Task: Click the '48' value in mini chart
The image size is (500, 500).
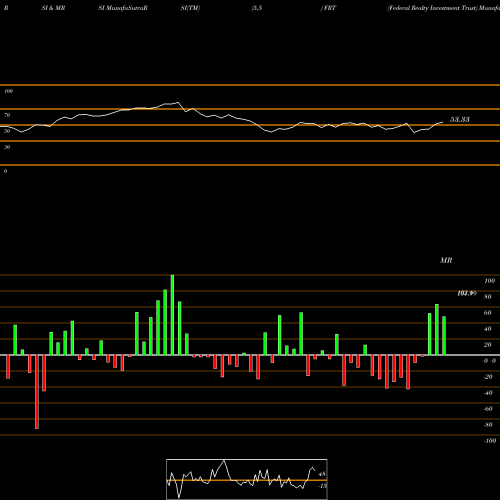Action: tap(322, 474)
